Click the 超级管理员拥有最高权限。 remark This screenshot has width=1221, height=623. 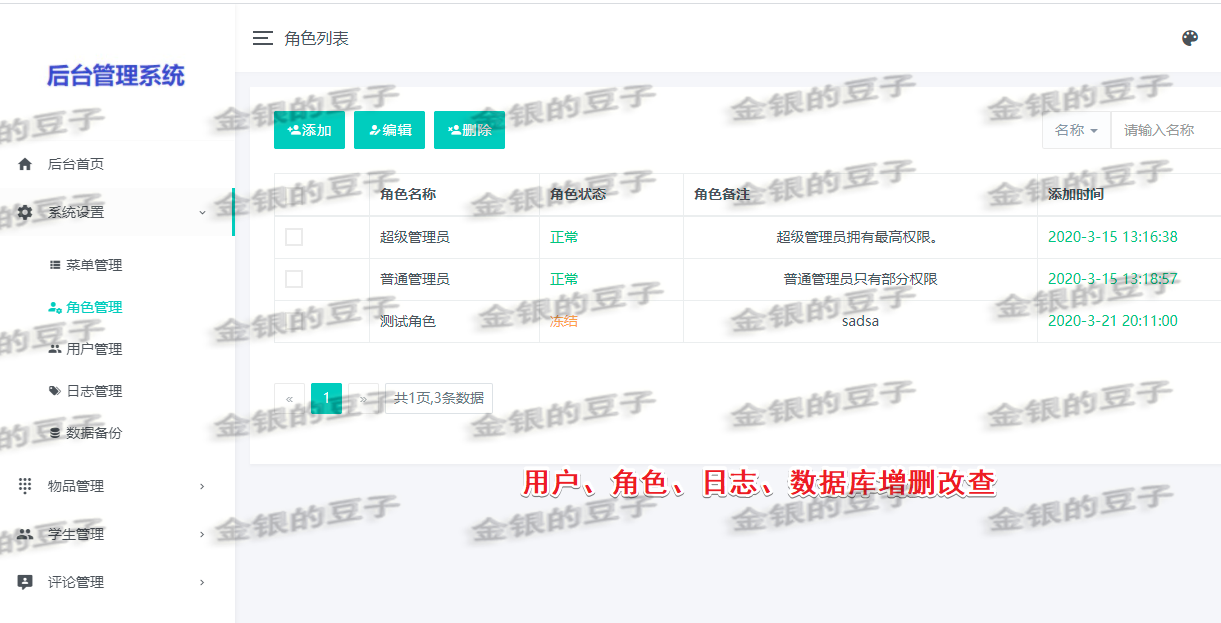pos(861,237)
